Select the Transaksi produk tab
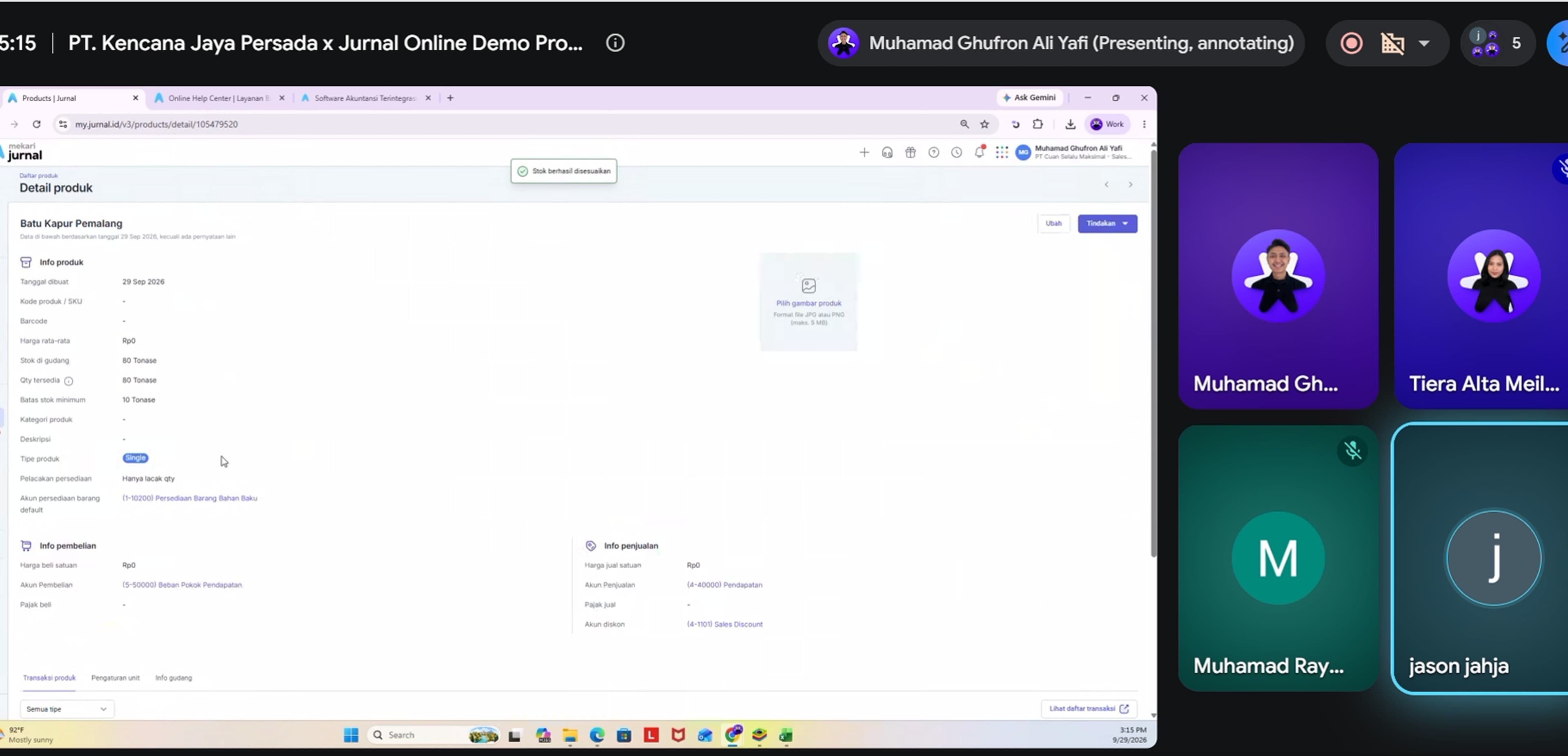The height and width of the screenshot is (756, 1568). pos(49,678)
